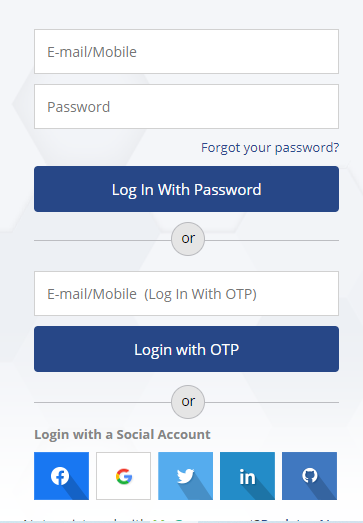Image resolution: width=363 pixels, height=523 pixels.
Task: Focus the E-mail/Mobile (Log In With OTP) field
Action: pos(187,294)
